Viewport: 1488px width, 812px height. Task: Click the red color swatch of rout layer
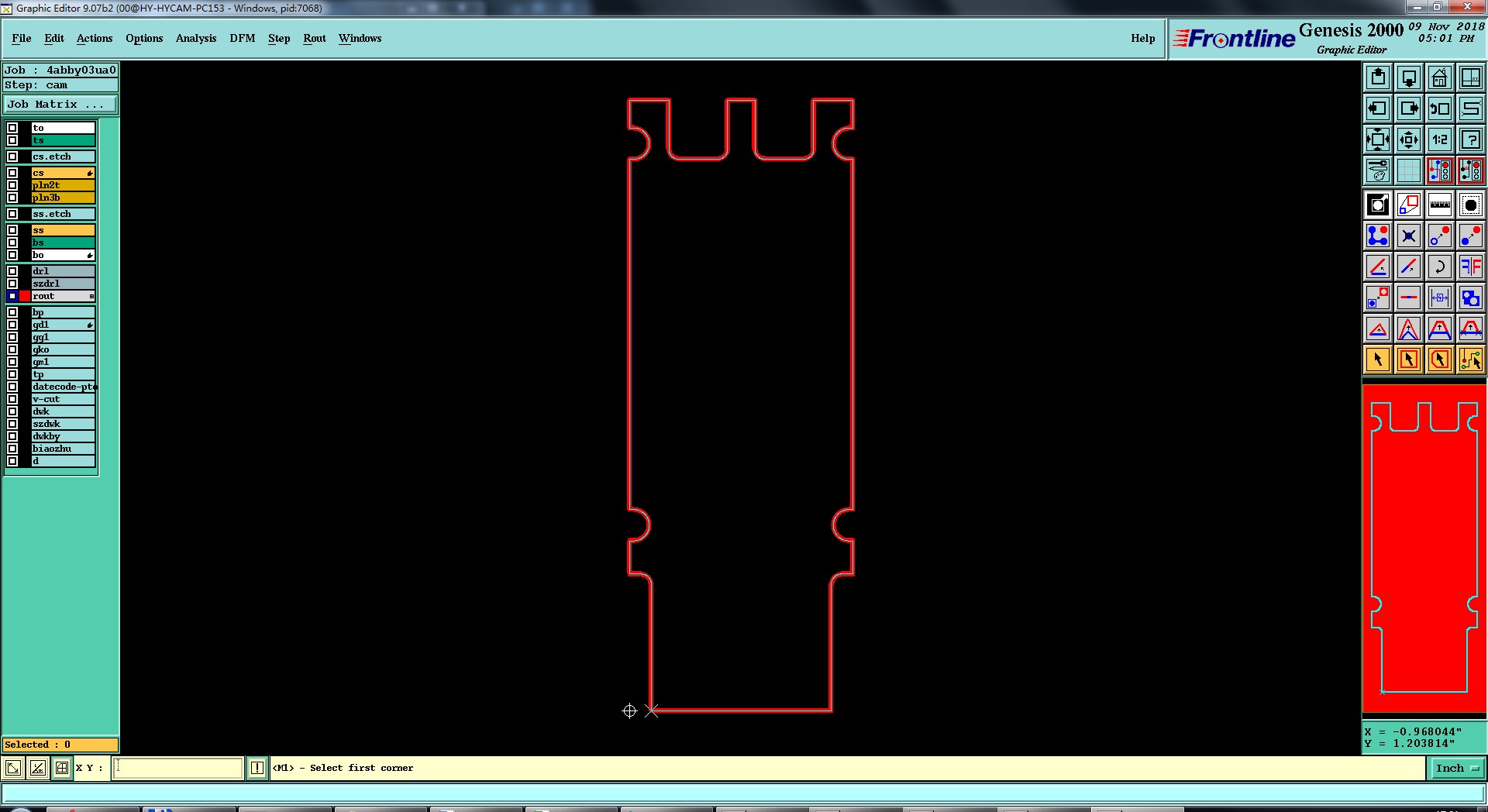[25, 296]
